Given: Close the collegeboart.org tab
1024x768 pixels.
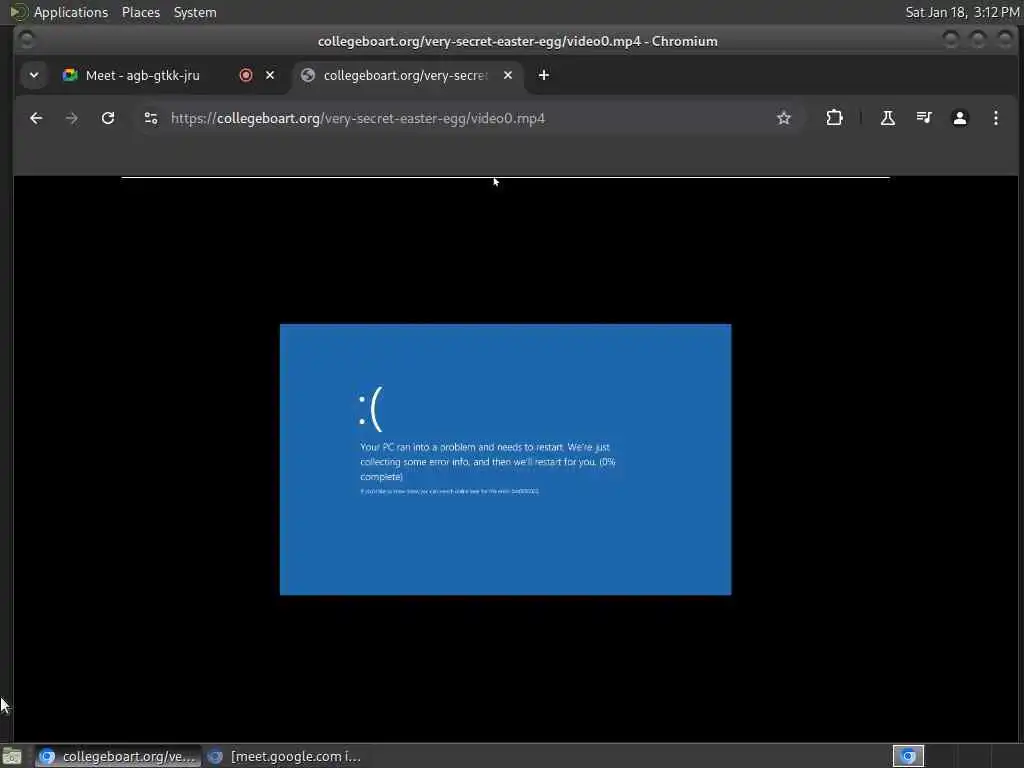Looking at the screenshot, I should click(x=507, y=75).
